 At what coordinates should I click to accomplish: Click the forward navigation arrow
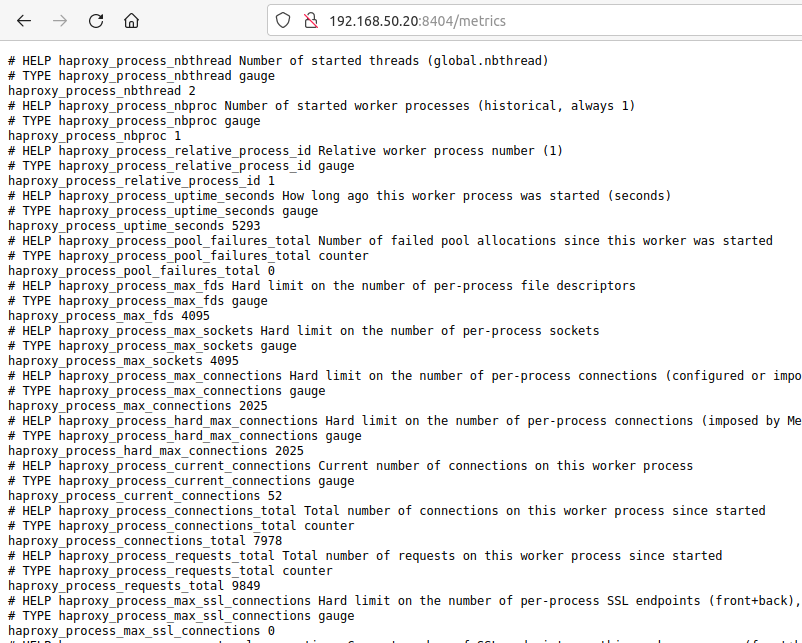pyautogui.click(x=60, y=21)
